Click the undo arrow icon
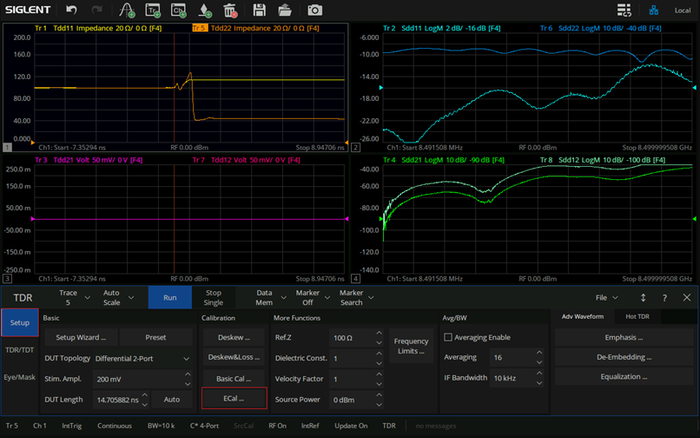Viewport: 700px width, 438px height. [71, 10]
